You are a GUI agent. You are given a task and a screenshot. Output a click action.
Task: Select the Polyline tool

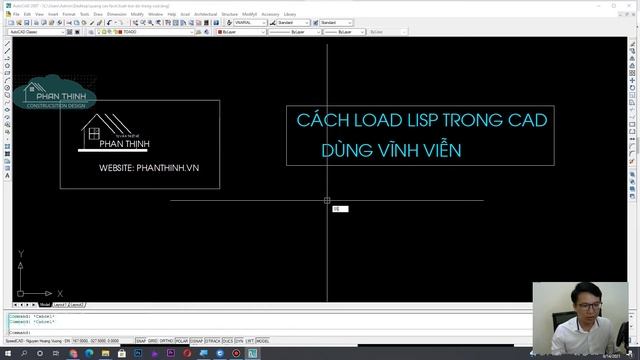point(7,58)
